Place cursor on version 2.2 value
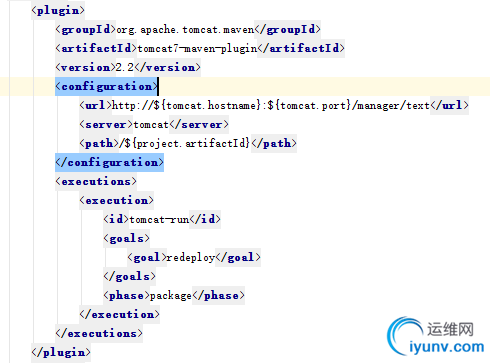This screenshot has height=363, width=490. coord(125,68)
